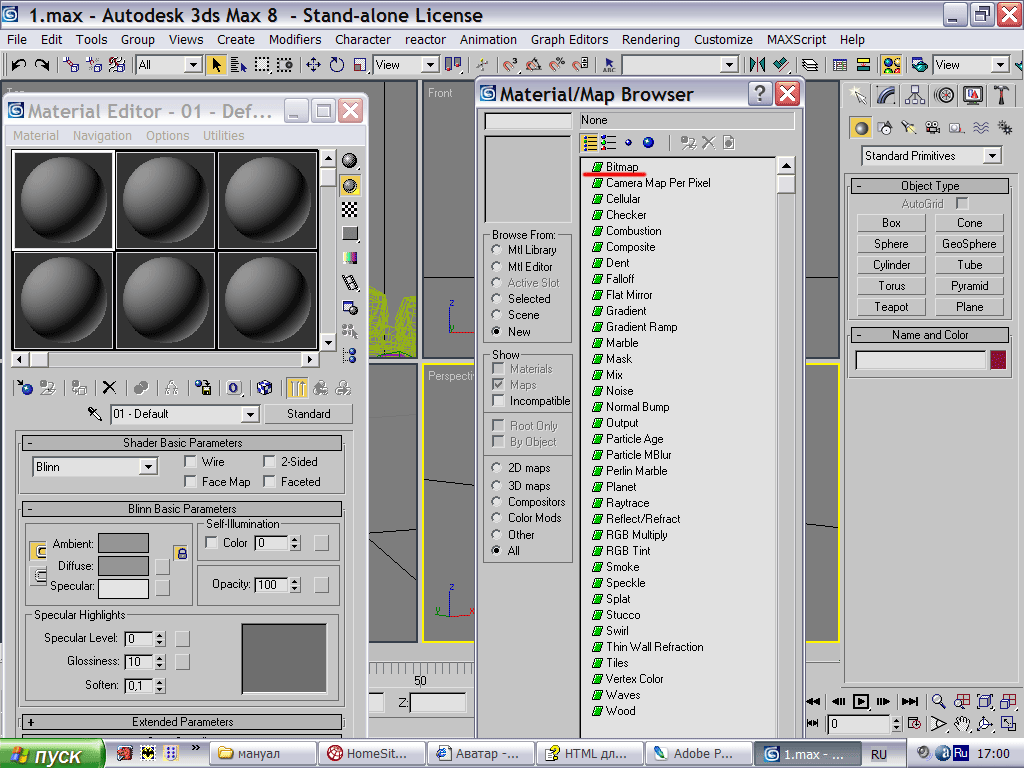
Task: Open the selection filter All dropdown
Action: (192, 65)
